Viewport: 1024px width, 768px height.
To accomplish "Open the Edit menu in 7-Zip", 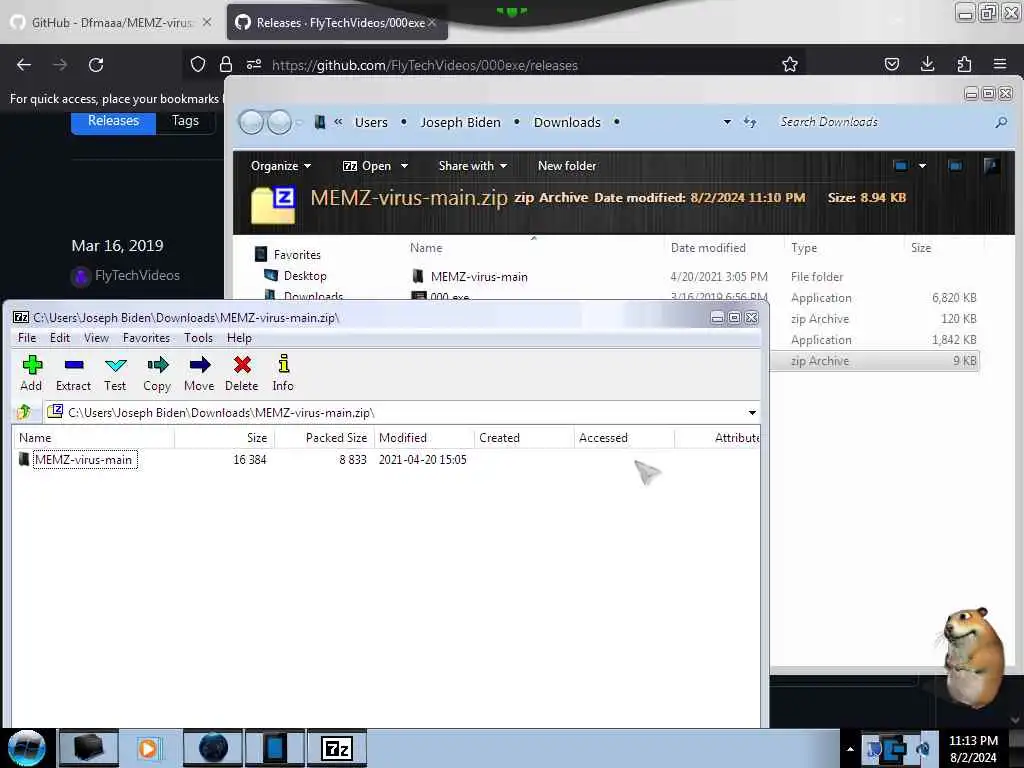I will pyautogui.click(x=59, y=338).
